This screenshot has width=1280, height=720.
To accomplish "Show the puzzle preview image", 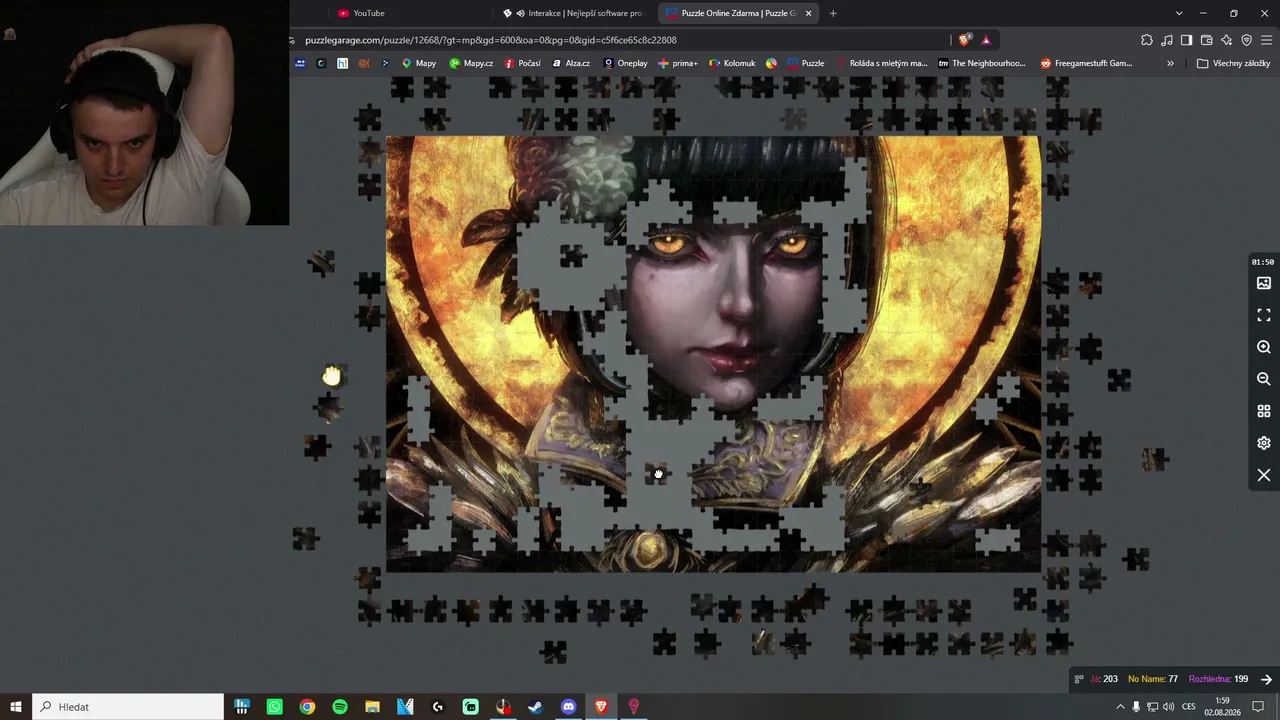I will click(1264, 283).
